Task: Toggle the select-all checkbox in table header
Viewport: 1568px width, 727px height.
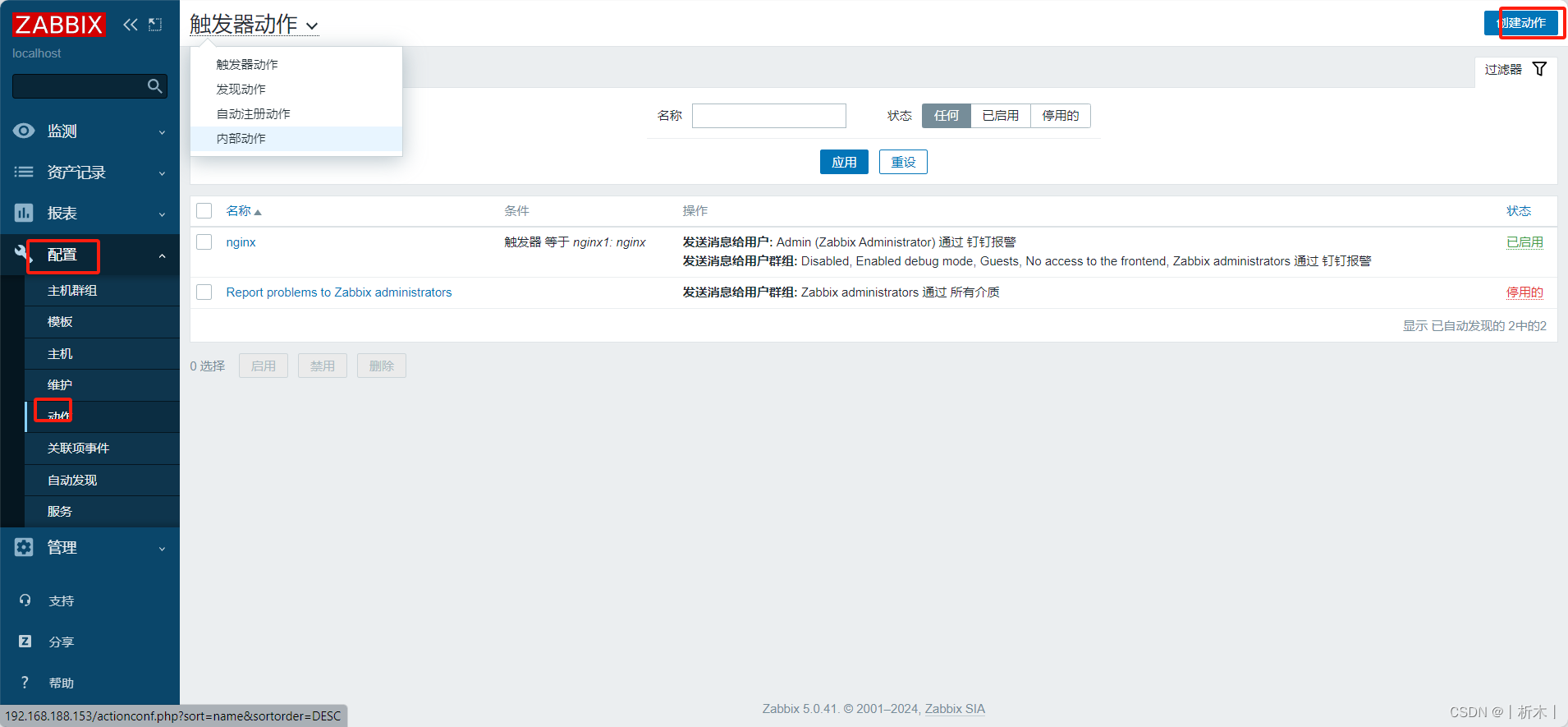Action: pyautogui.click(x=204, y=211)
